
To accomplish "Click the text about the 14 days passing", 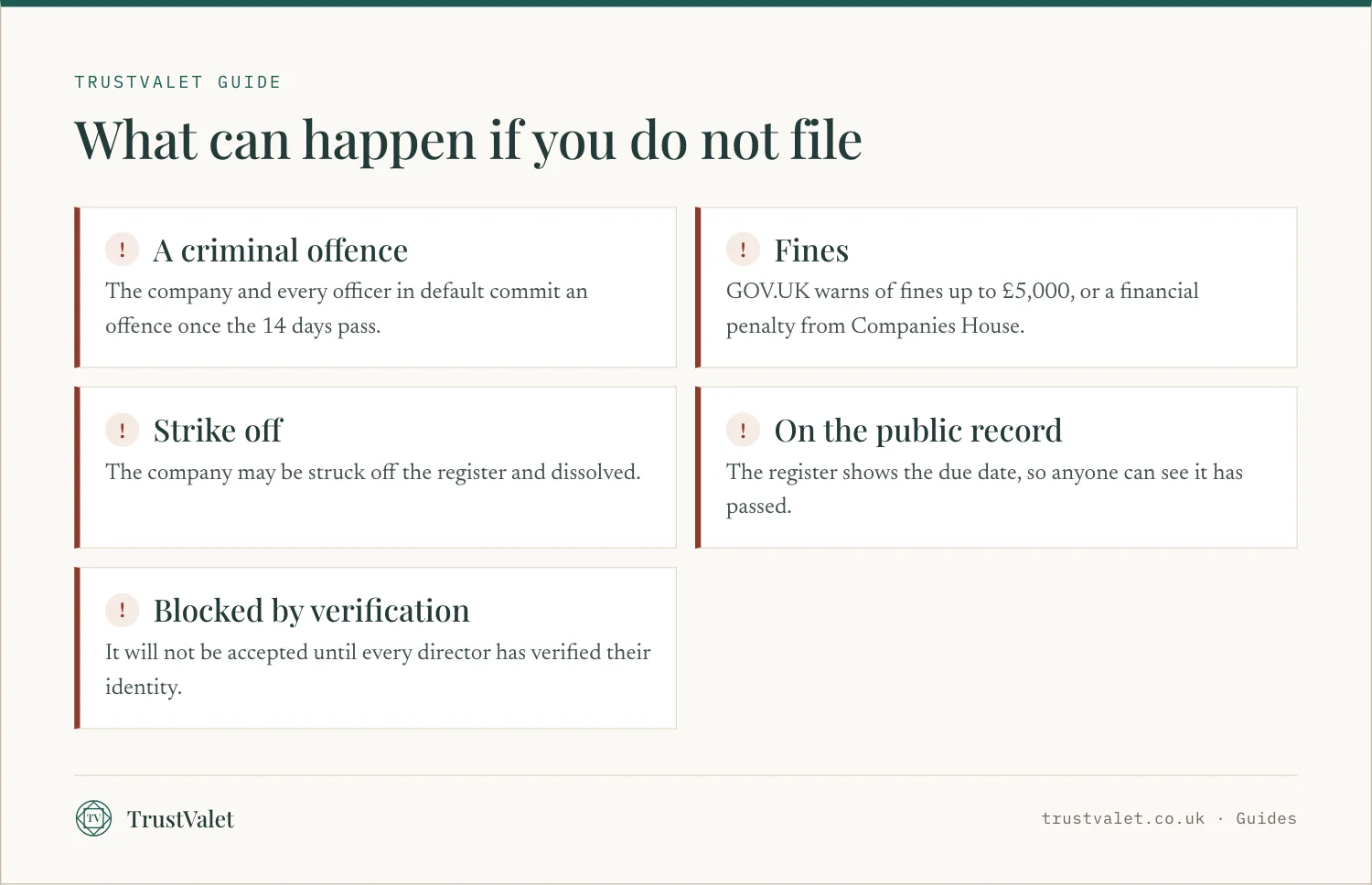I will [x=347, y=308].
